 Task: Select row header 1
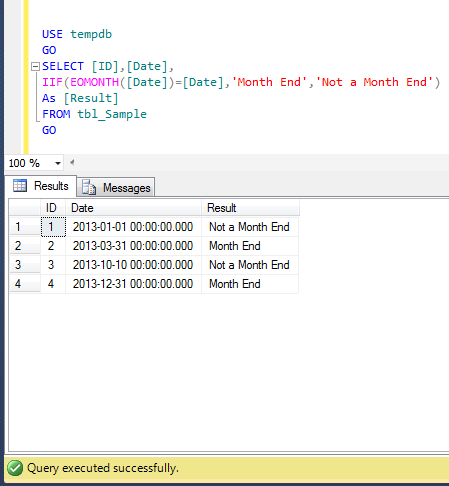(25, 227)
